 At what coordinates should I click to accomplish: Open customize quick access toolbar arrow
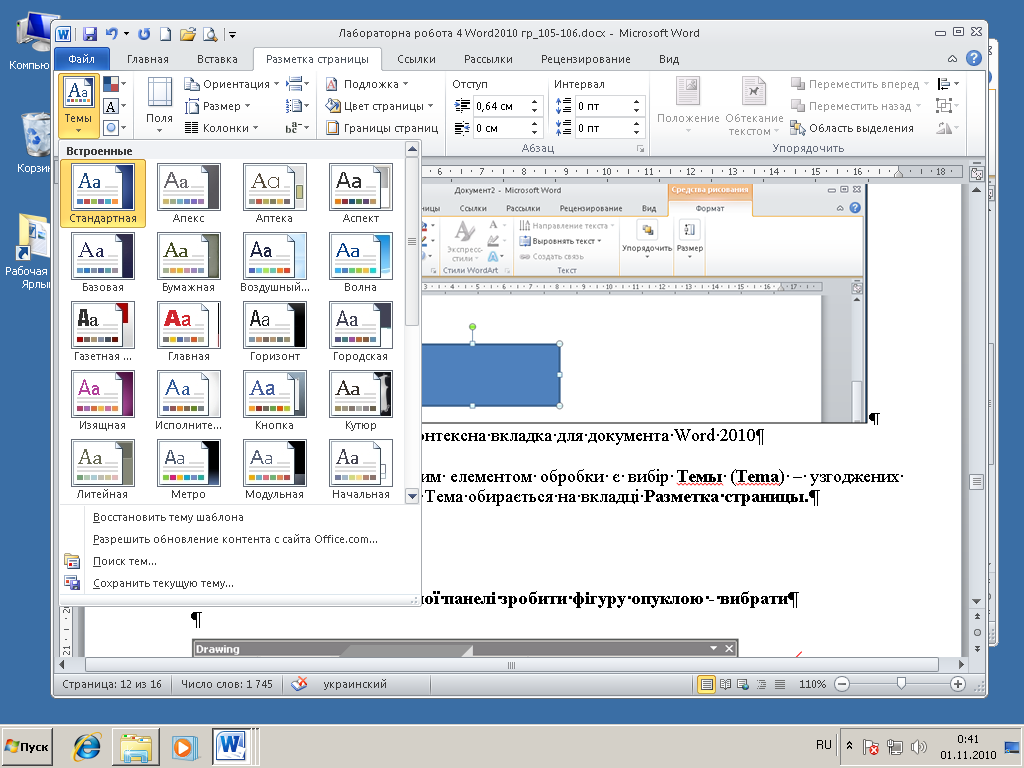[232, 34]
